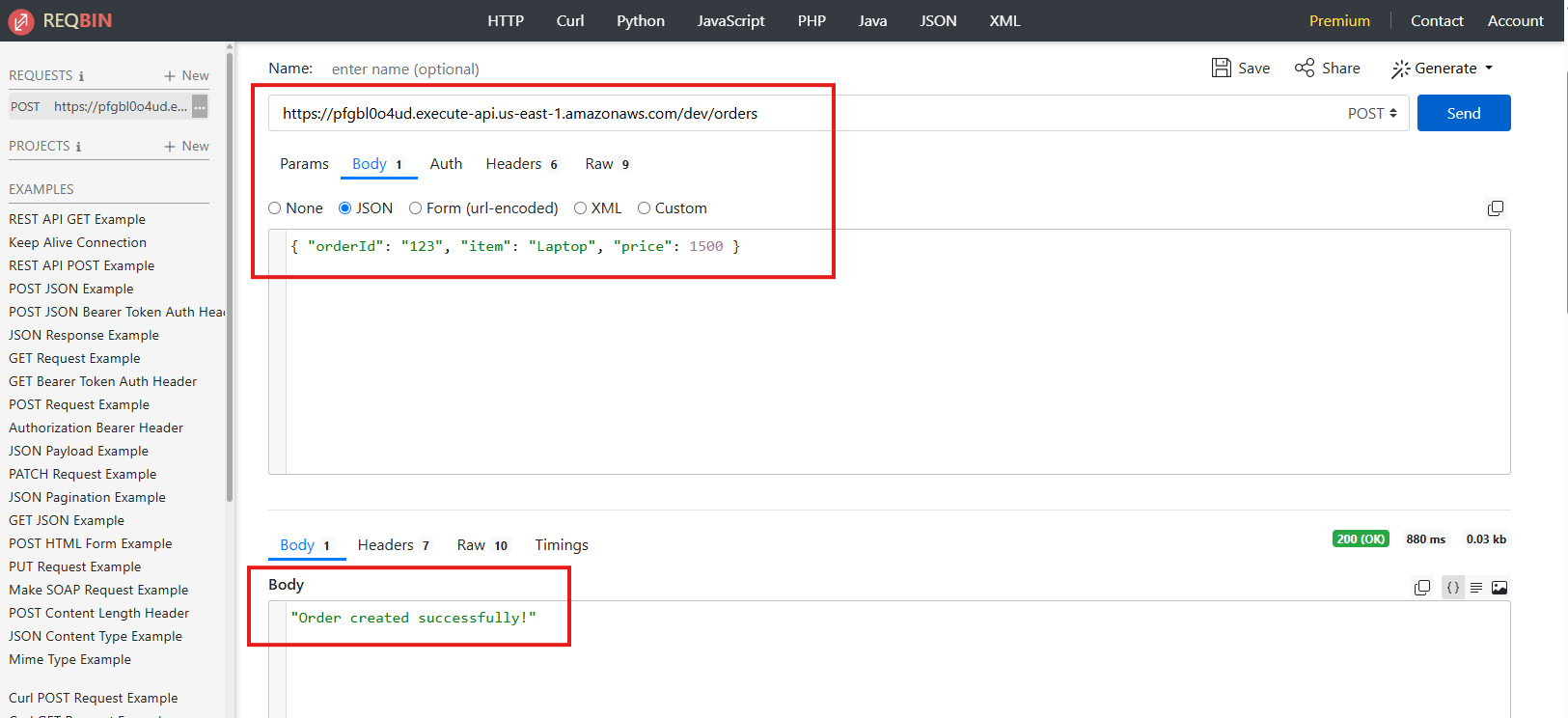Open Curl POST Request Example
Screen dimensions: 1568x718
click(94, 699)
